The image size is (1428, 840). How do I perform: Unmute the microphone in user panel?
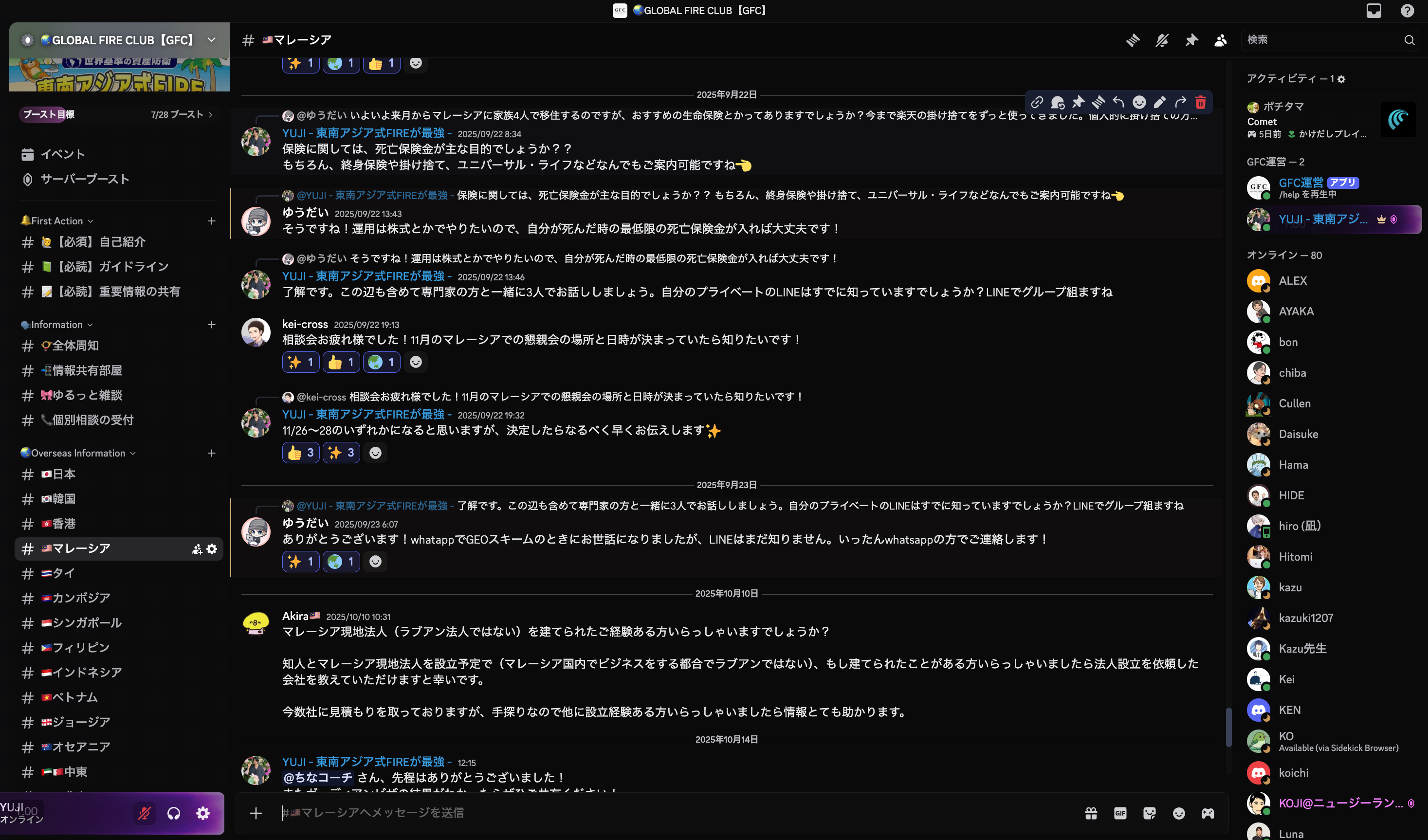[x=145, y=813]
